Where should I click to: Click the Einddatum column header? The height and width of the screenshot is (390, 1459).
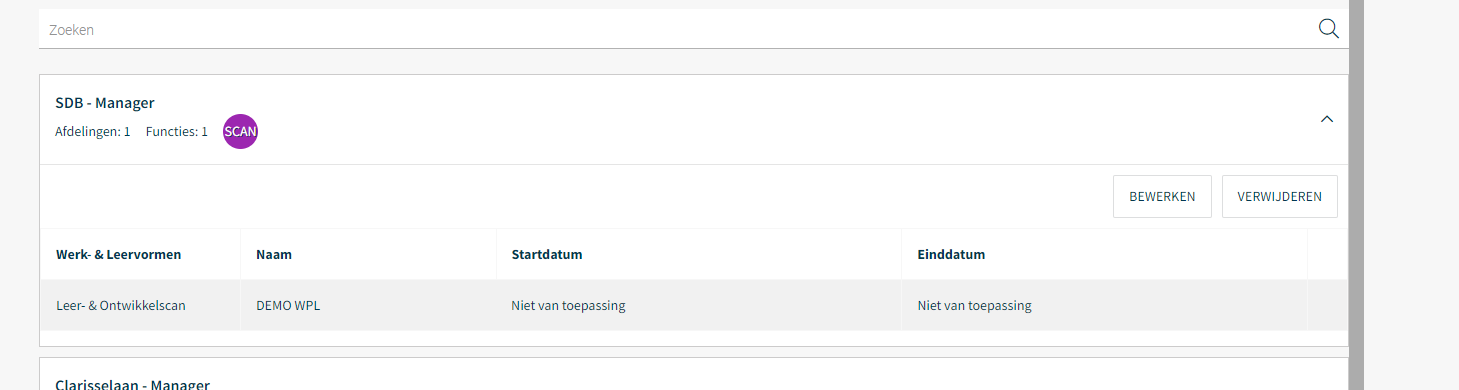(951, 255)
